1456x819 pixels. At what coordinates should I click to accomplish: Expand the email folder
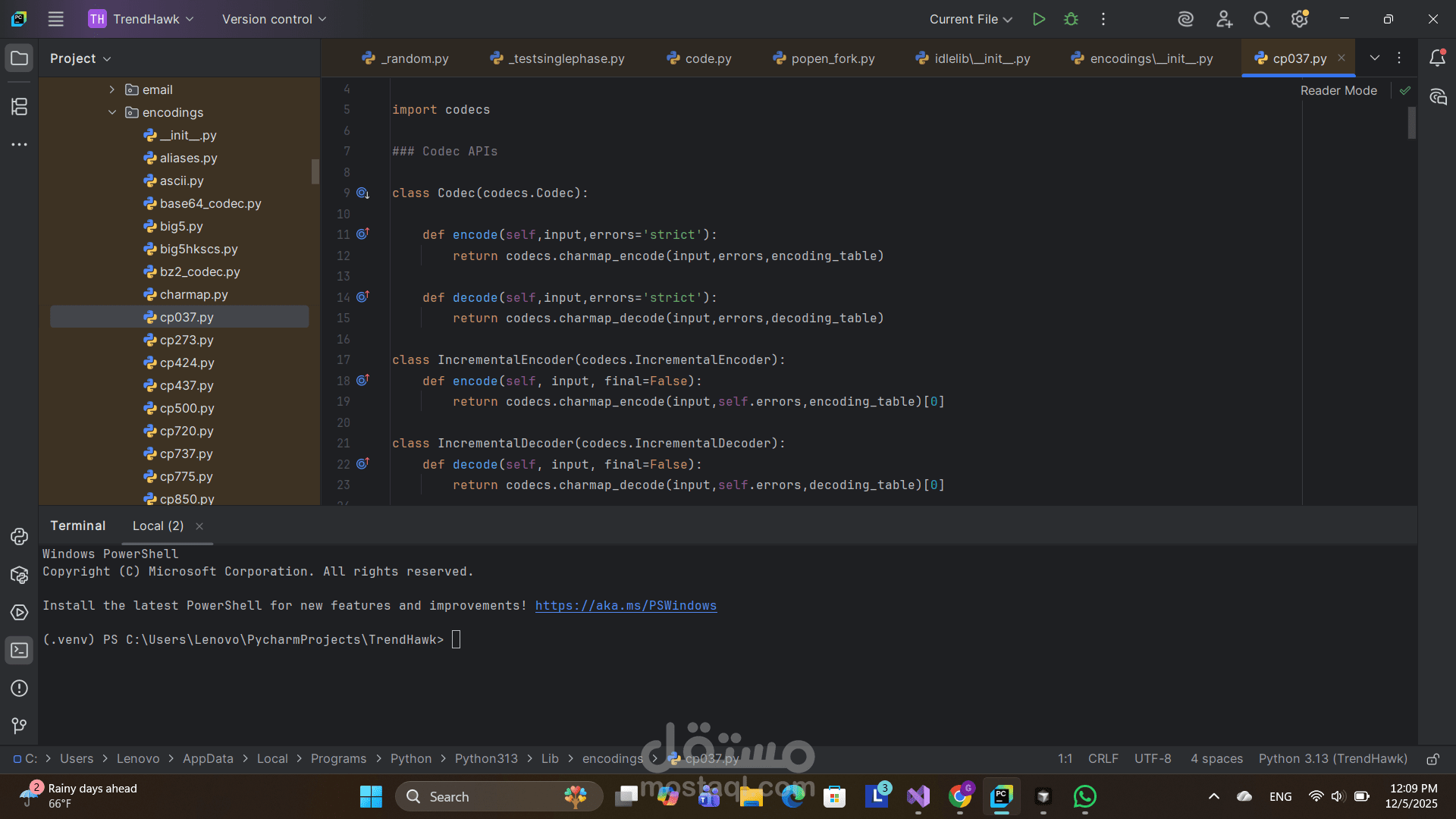click(x=112, y=89)
